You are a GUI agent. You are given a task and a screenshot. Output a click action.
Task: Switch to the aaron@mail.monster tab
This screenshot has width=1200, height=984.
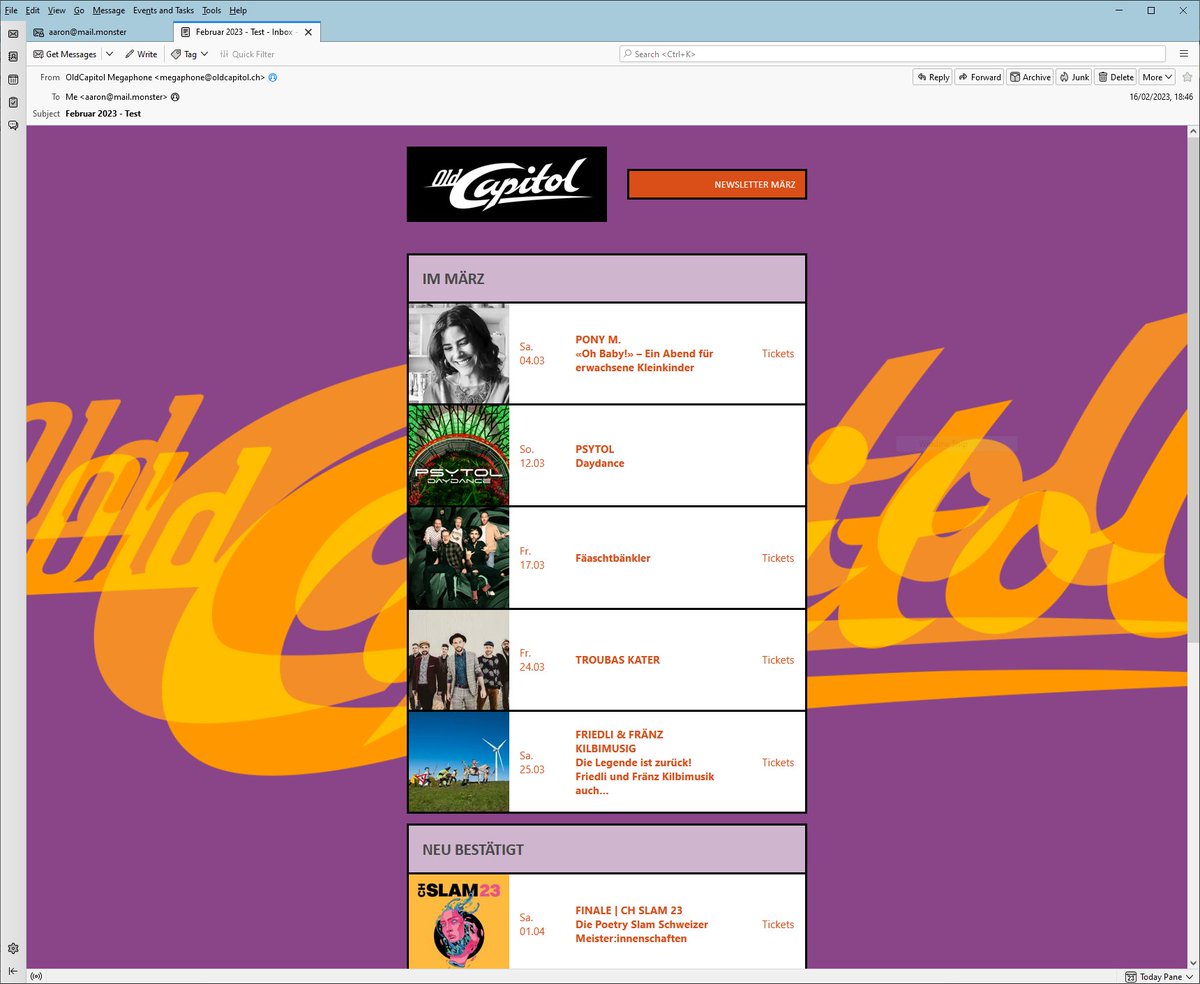click(99, 32)
